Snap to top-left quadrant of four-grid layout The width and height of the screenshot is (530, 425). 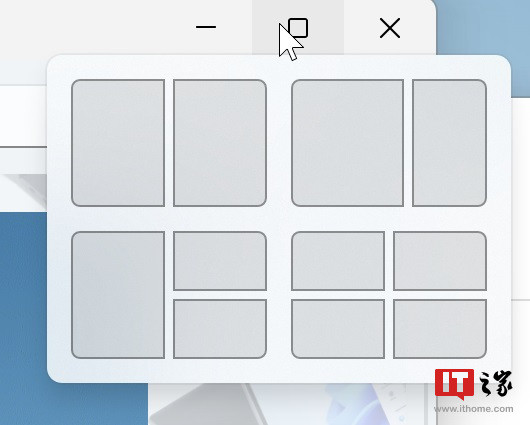(x=338, y=261)
